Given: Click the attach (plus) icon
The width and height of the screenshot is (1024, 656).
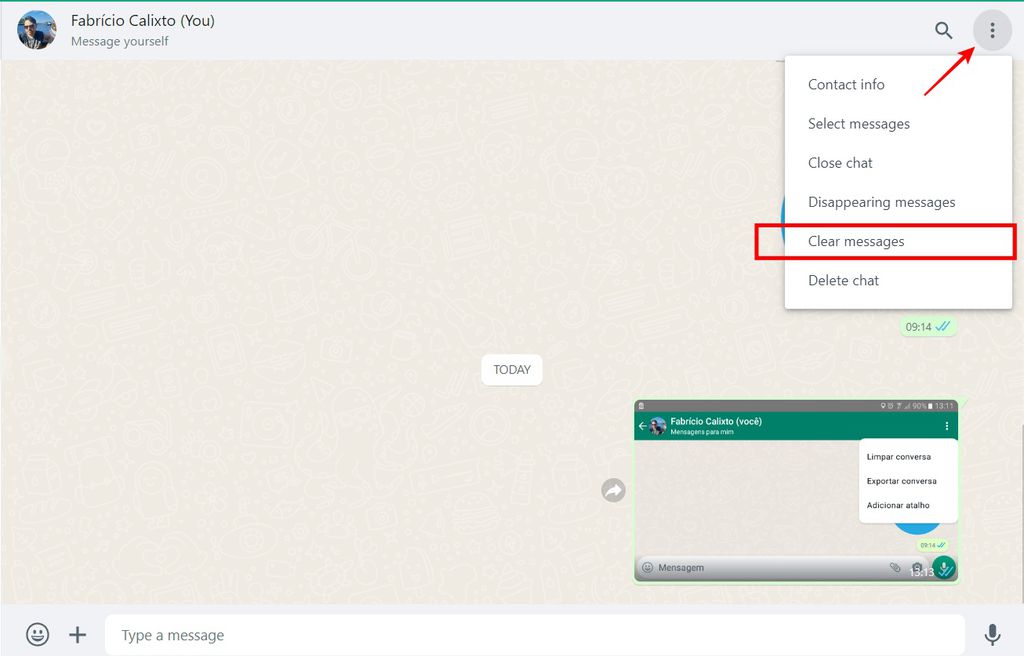Looking at the screenshot, I should pyautogui.click(x=77, y=634).
